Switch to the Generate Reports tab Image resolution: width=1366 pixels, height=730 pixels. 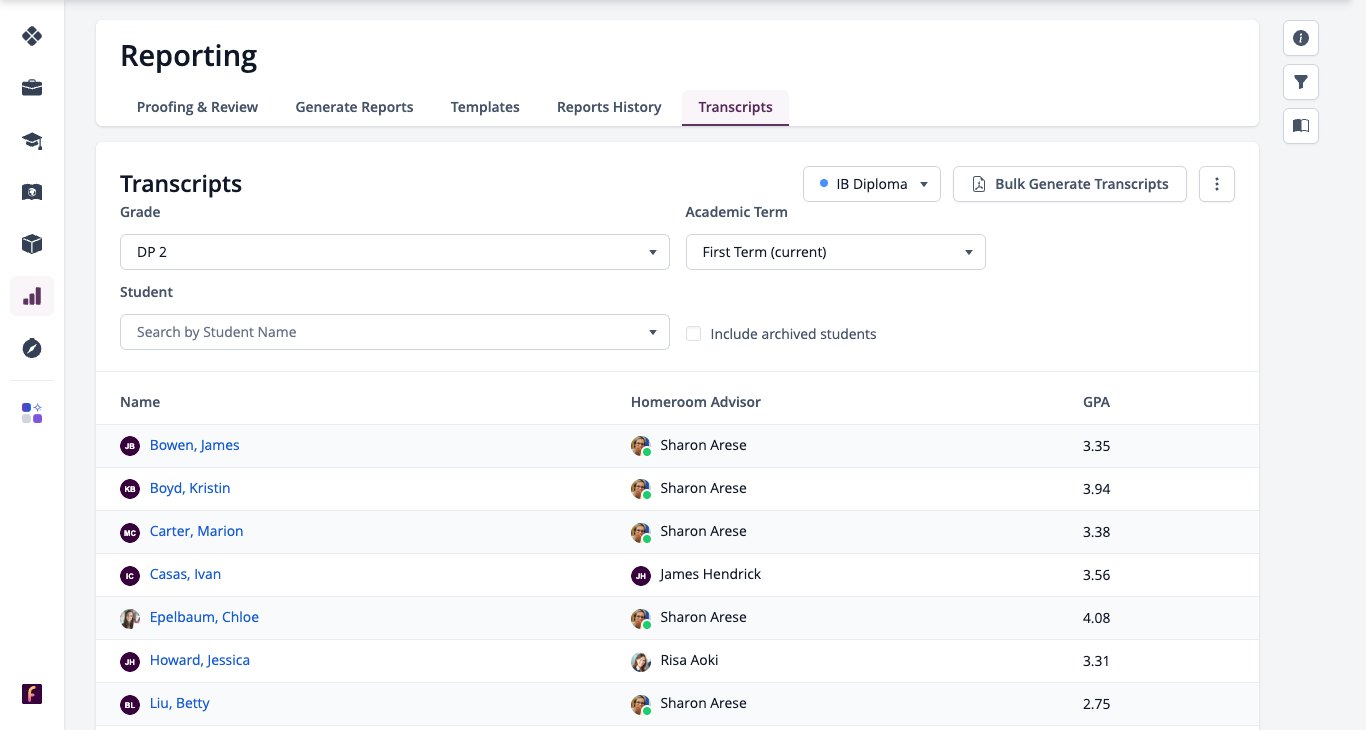tap(354, 107)
